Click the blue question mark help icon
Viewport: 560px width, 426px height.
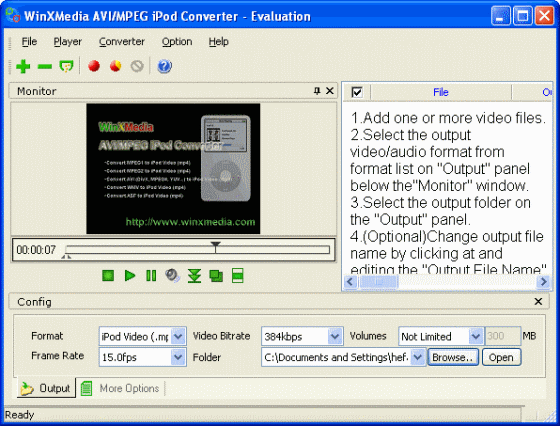coord(164,66)
